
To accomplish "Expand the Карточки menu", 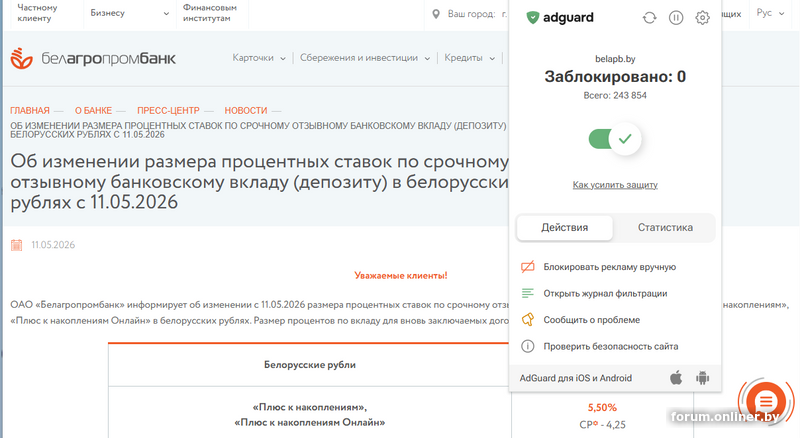I will click(x=259, y=58).
